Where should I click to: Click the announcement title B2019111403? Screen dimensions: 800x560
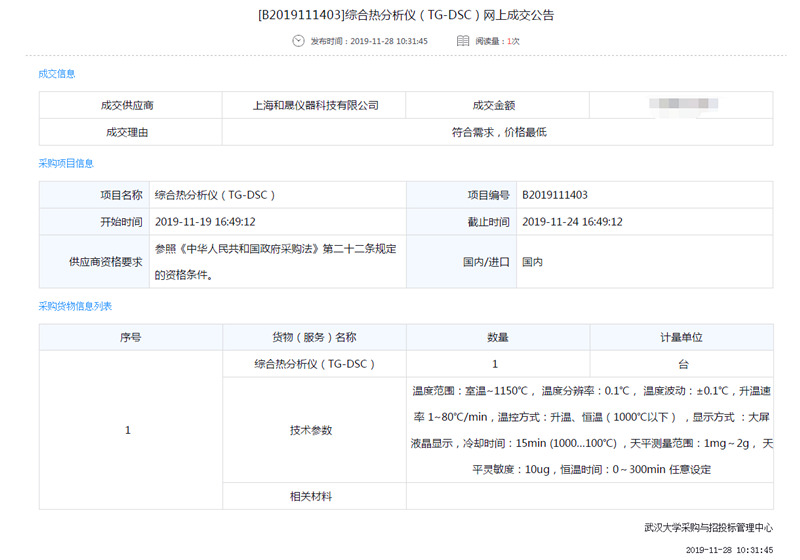click(x=405, y=15)
